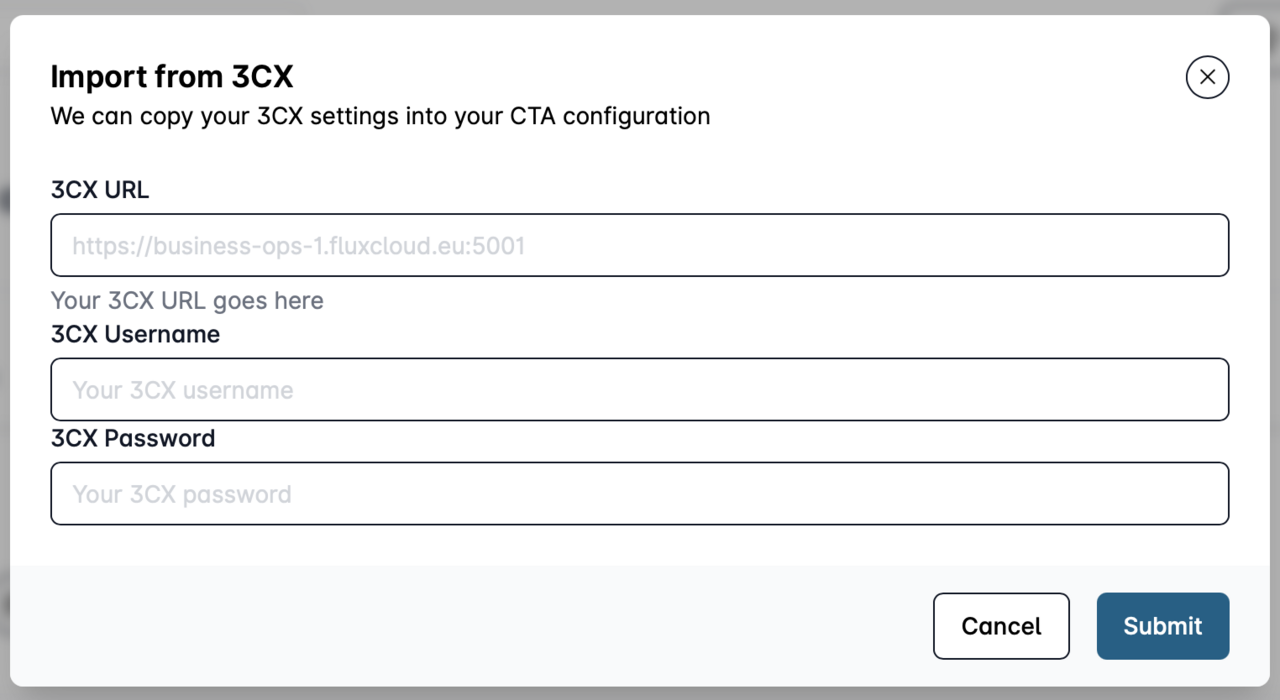This screenshot has width=1280, height=700.
Task: Click the "3CX Password" label text
Action: [133, 438]
